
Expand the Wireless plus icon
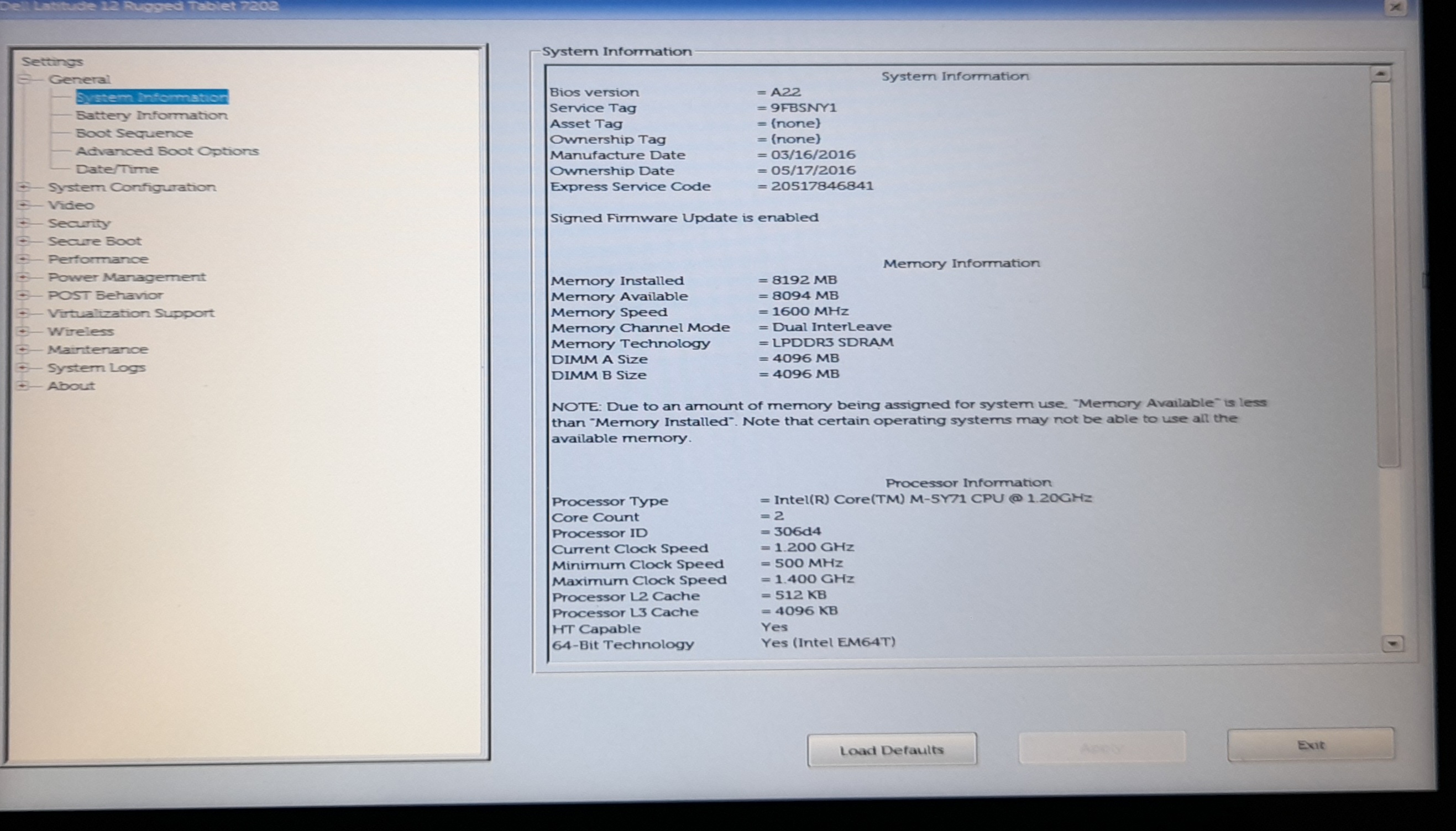tap(24, 332)
